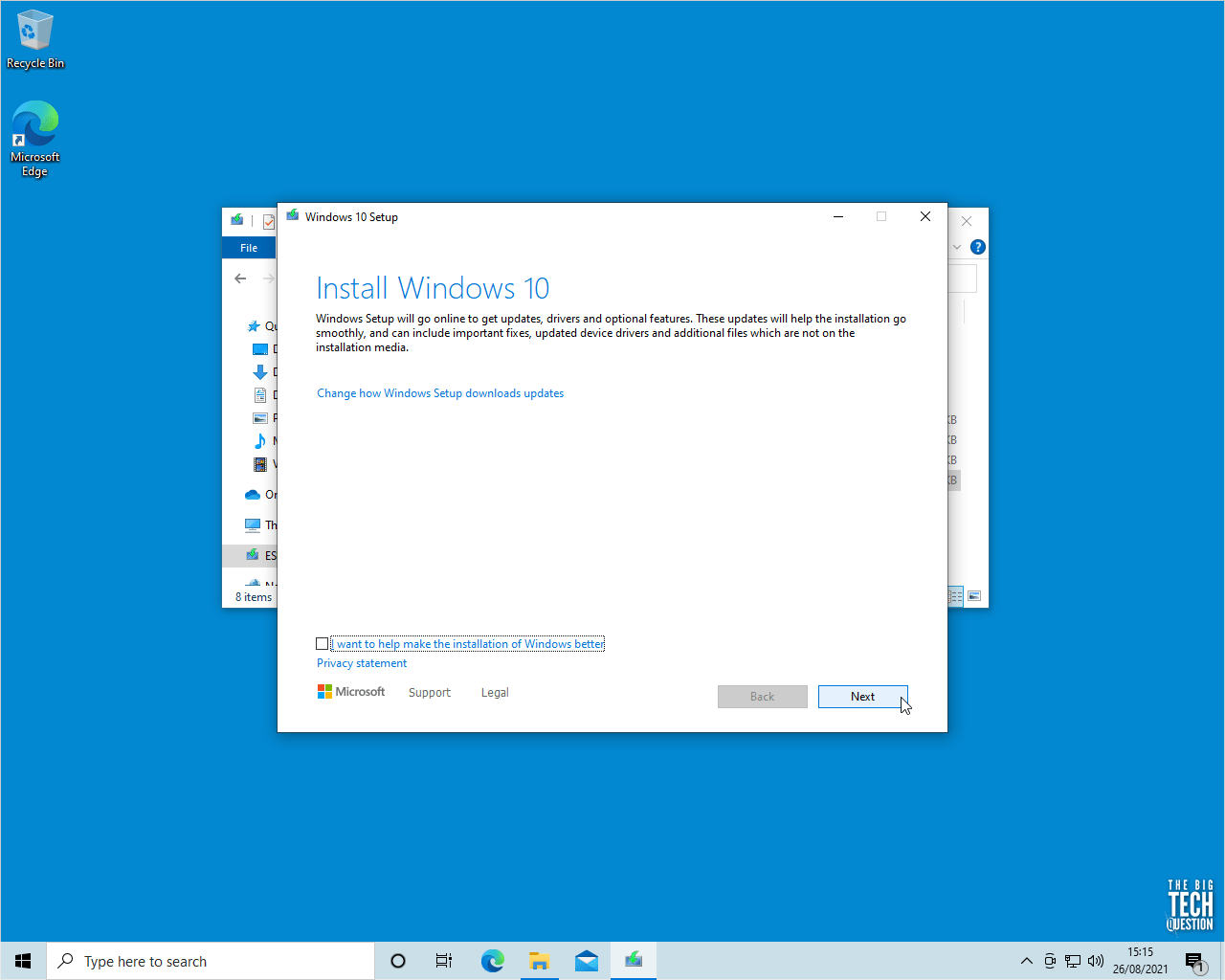Open the Microsoft Edge desktop shortcut
The width and height of the screenshot is (1225, 980).
(35, 139)
